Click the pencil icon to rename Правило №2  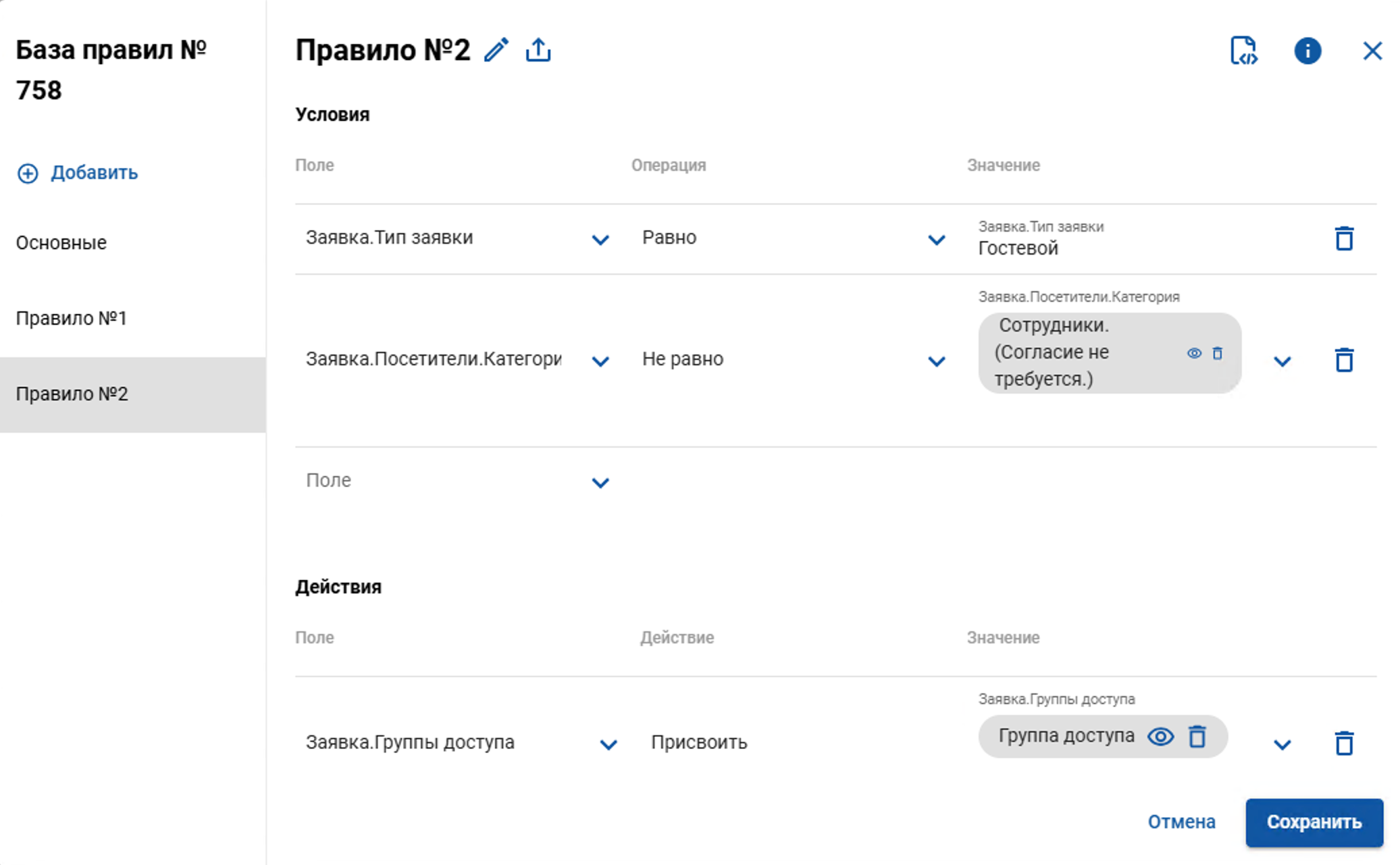(x=496, y=50)
